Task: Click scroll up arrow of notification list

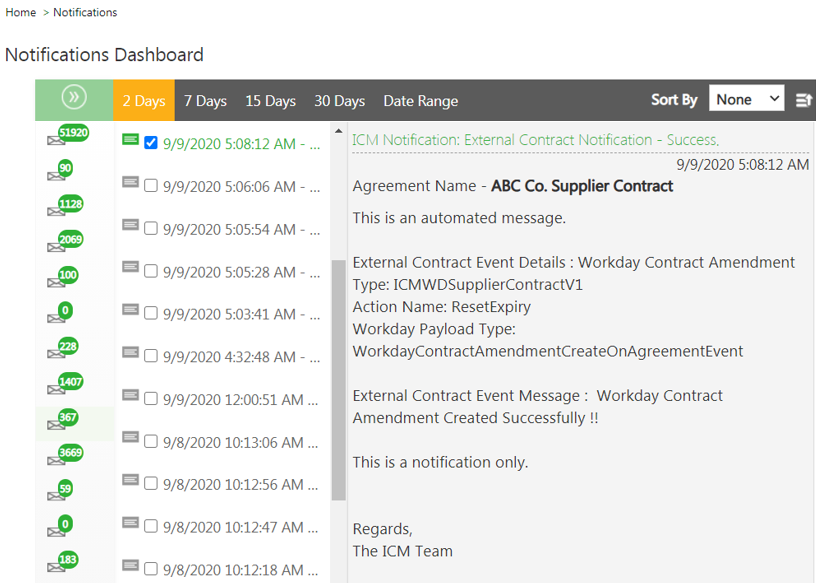Action: (x=339, y=131)
